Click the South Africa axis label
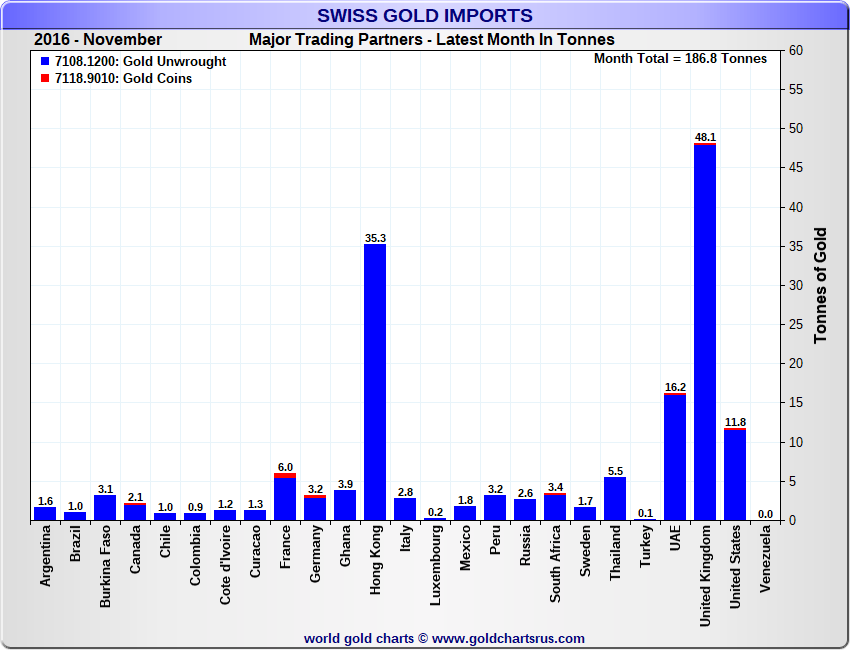The image size is (850, 650). click(x=555, y=564)
